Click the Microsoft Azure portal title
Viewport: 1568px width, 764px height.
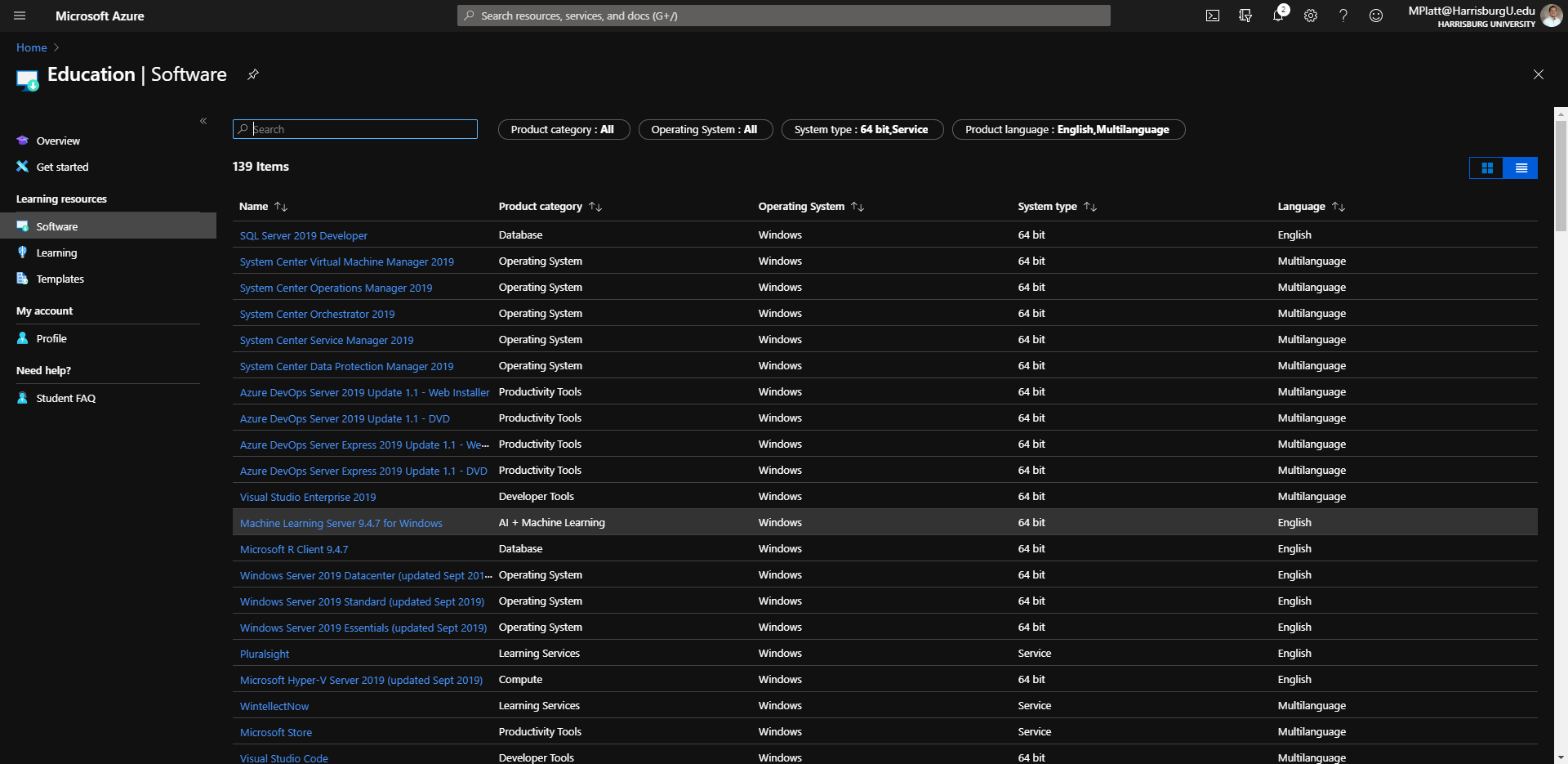(x=100, y=16)
